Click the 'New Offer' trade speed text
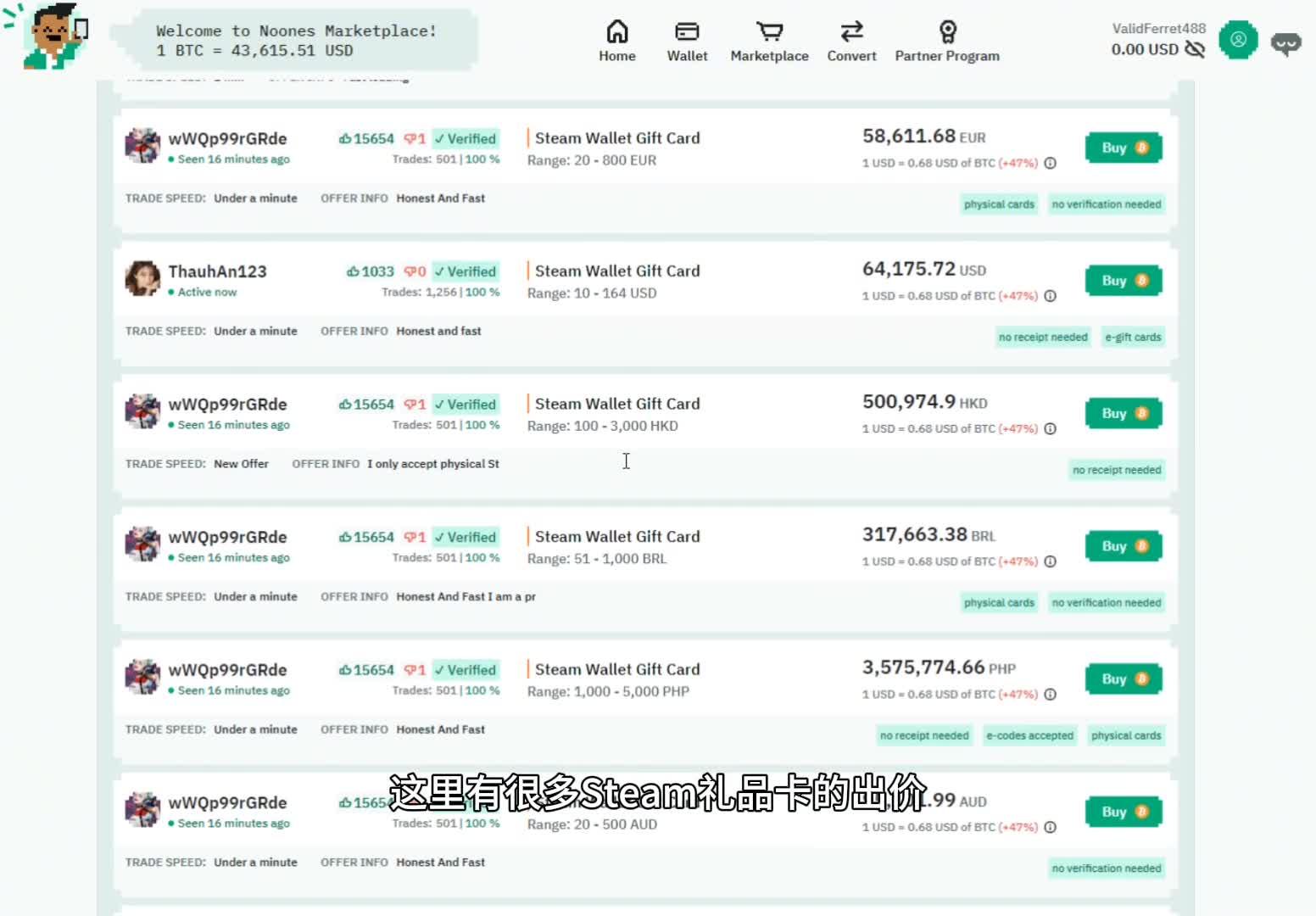1316x916 pixels. coord(241,464)
